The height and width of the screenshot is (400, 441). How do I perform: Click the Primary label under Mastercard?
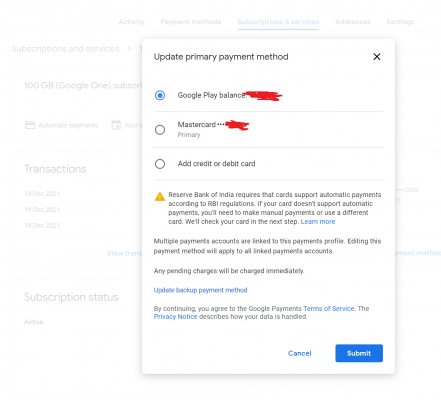189,135
